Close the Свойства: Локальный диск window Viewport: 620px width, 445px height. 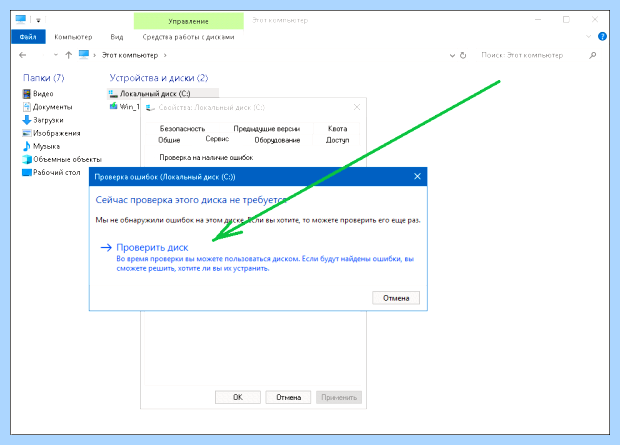(x=357, y=107)
